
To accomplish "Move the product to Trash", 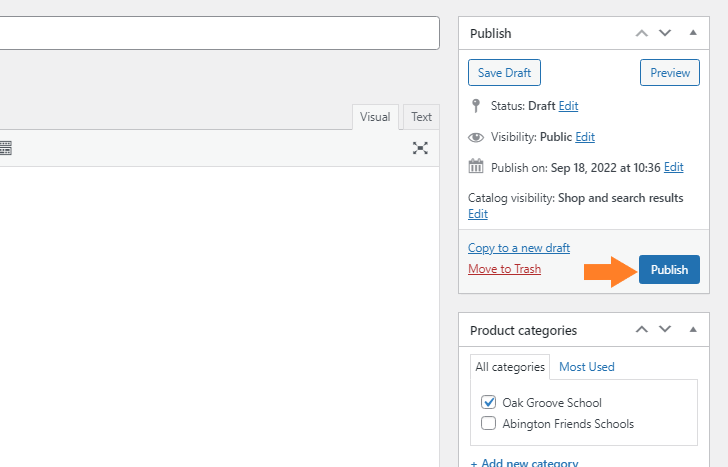I will 504,269.
